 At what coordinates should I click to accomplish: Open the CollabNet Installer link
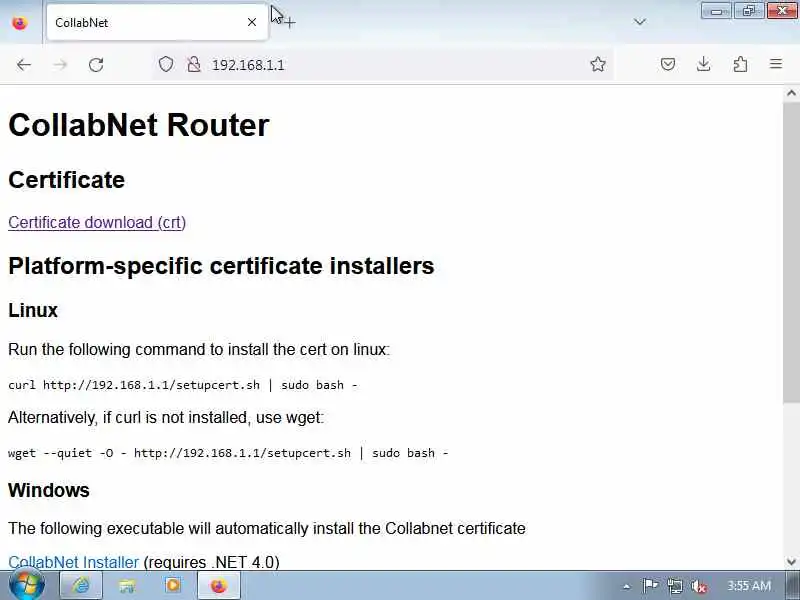pyautogui.click(x=73, y=562)
